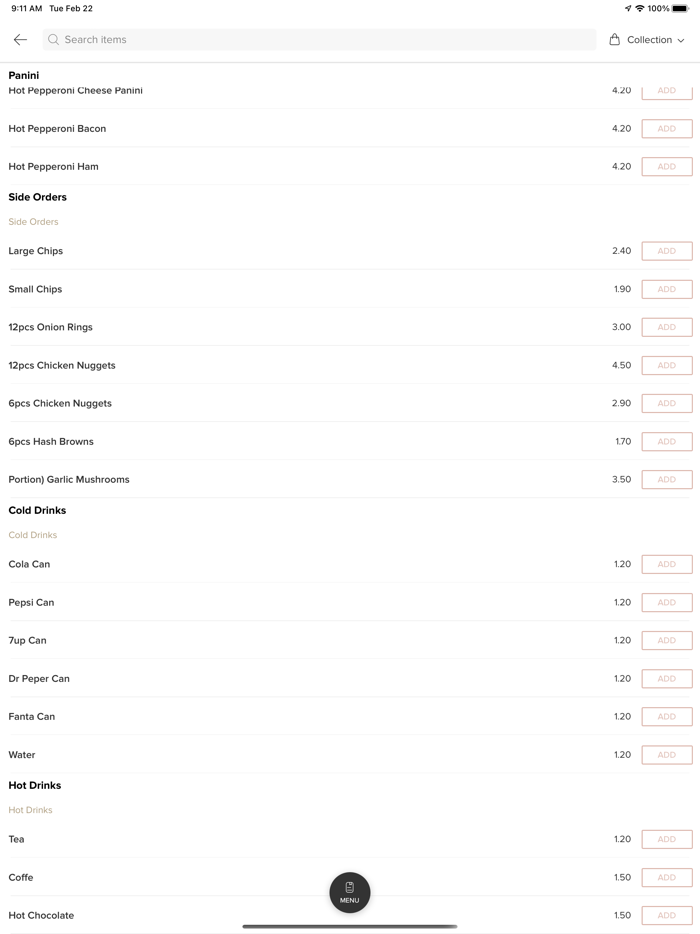The height and width of the screenshot is (934, 700).
Task: Add 12pcs Onion Rings to order
Action: [x=667, y=327]
